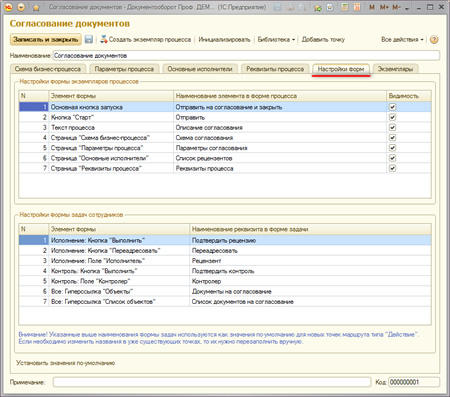Select the Подтвердить контроль cell
The height and width of the screenshot is (397, 450).
(310, 271)
